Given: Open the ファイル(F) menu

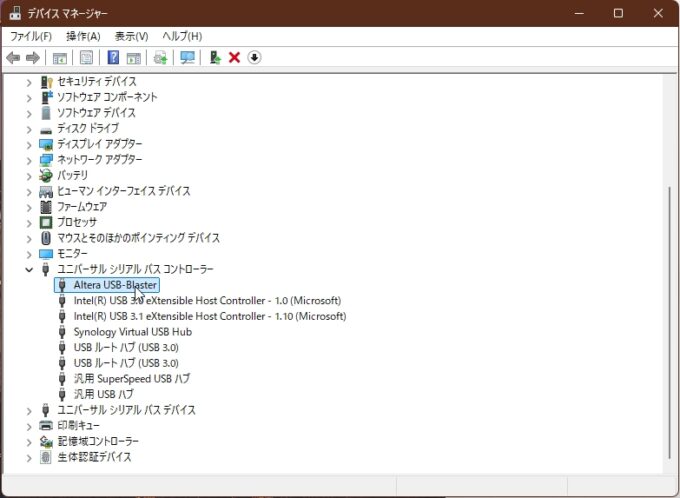Looking at the screenshot, I should [31, 36].
